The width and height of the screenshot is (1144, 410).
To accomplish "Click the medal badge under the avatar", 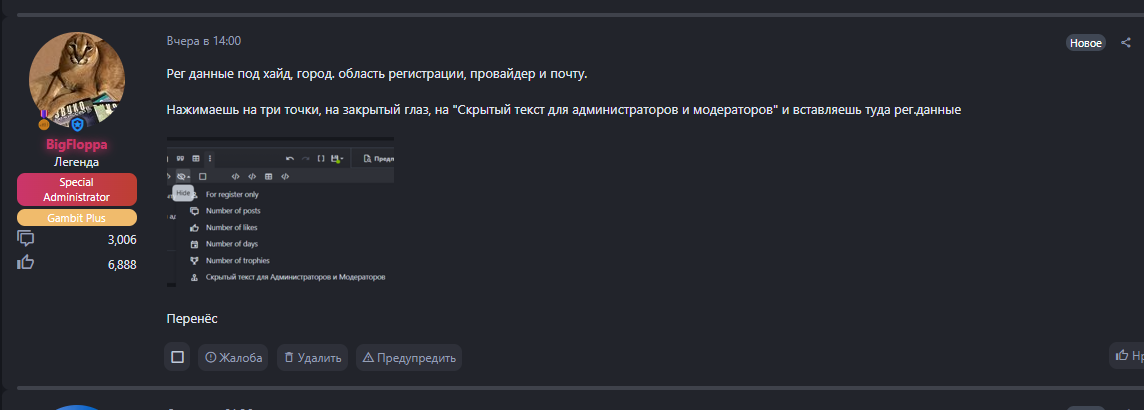I will tap(44, 124).
